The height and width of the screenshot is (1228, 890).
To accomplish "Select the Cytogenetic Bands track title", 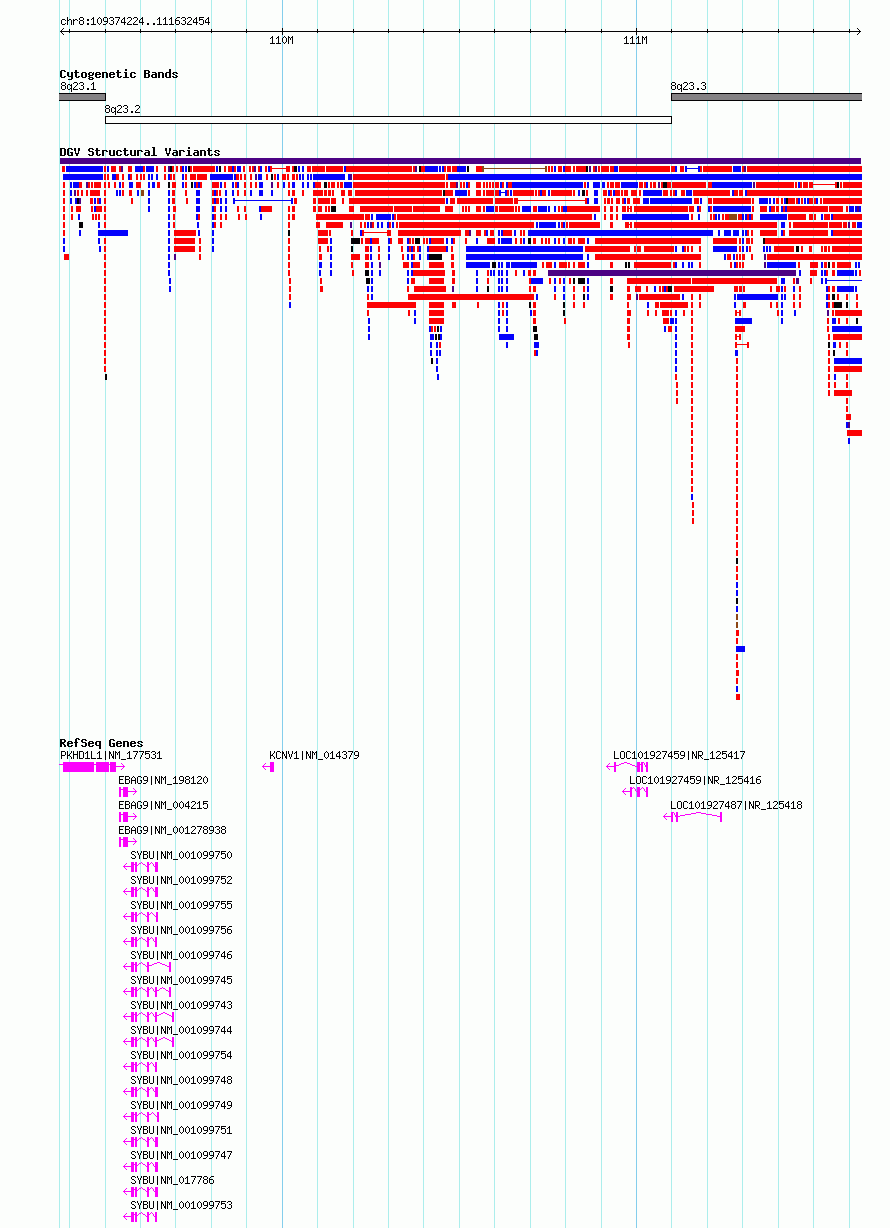I will 119,74.
